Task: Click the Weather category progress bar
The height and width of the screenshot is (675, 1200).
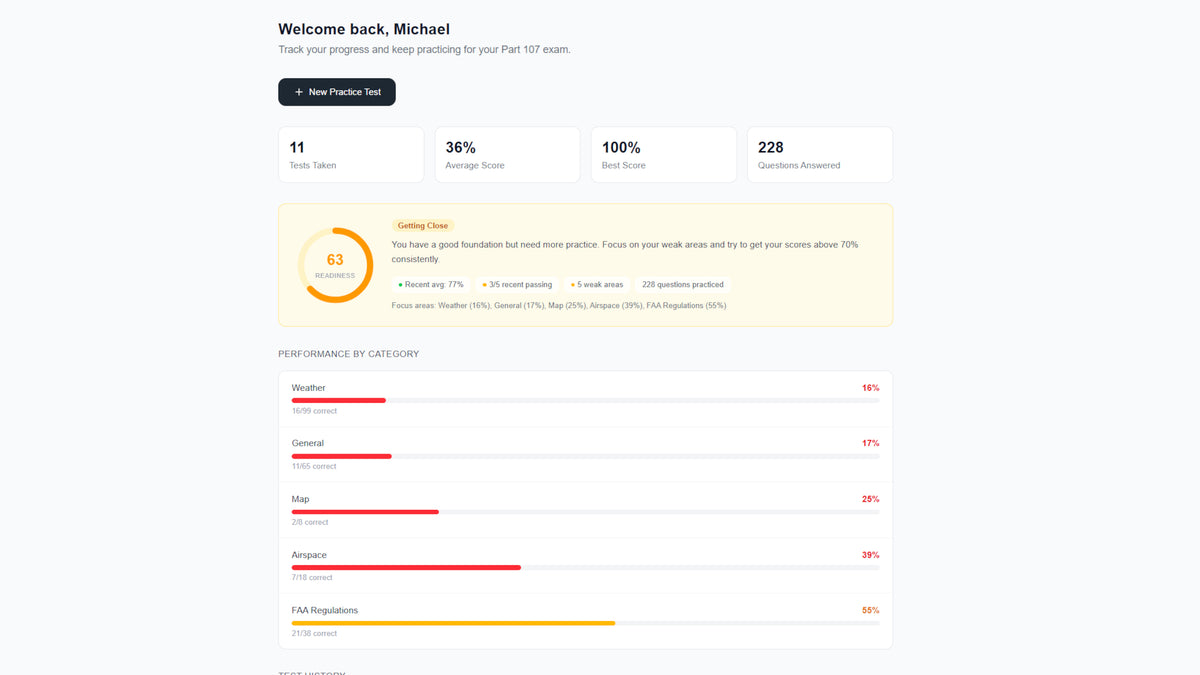Action: [585, 400]
